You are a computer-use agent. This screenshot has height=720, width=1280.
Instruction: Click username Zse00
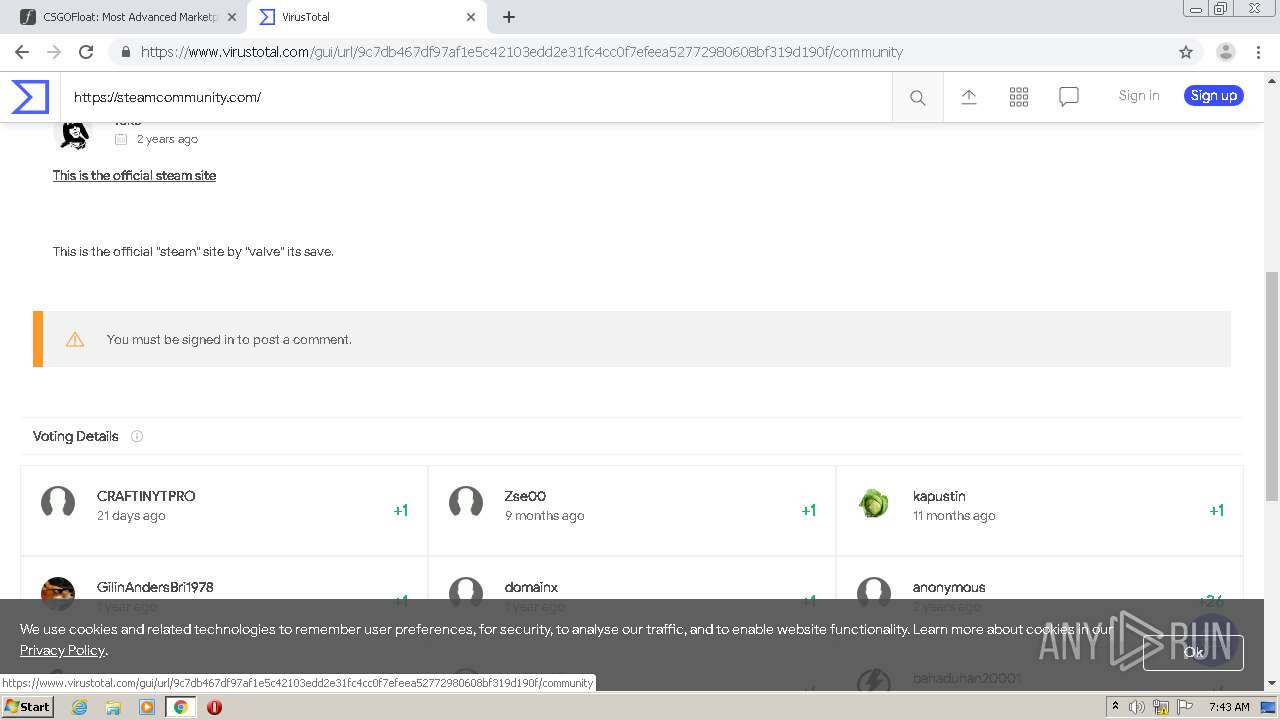click(525, 496)
